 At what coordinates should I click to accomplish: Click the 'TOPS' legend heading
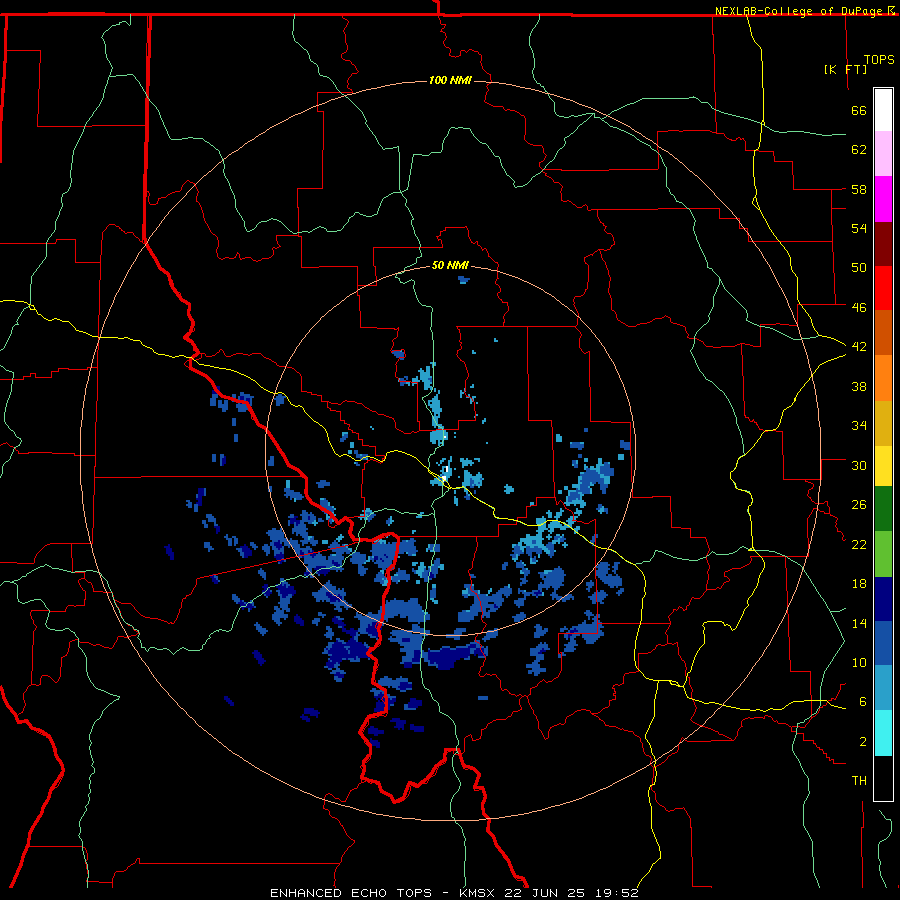(879, 60)
